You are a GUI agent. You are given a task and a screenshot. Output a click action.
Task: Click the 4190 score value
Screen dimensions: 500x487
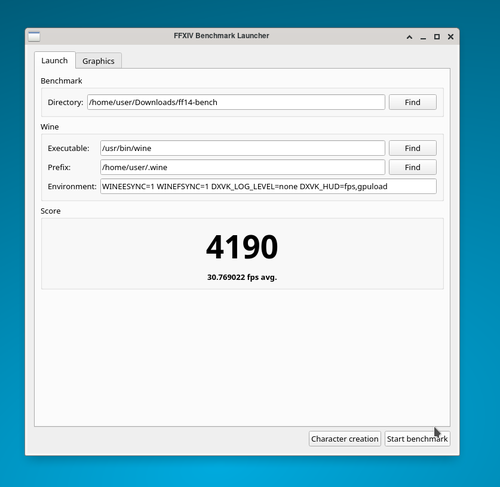click(242, 247)
